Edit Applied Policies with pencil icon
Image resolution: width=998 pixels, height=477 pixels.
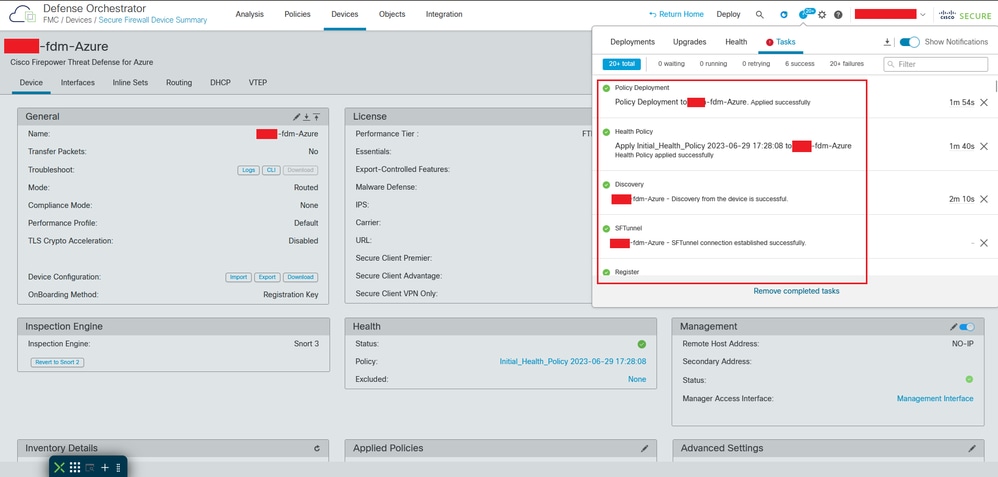(644, 448)
